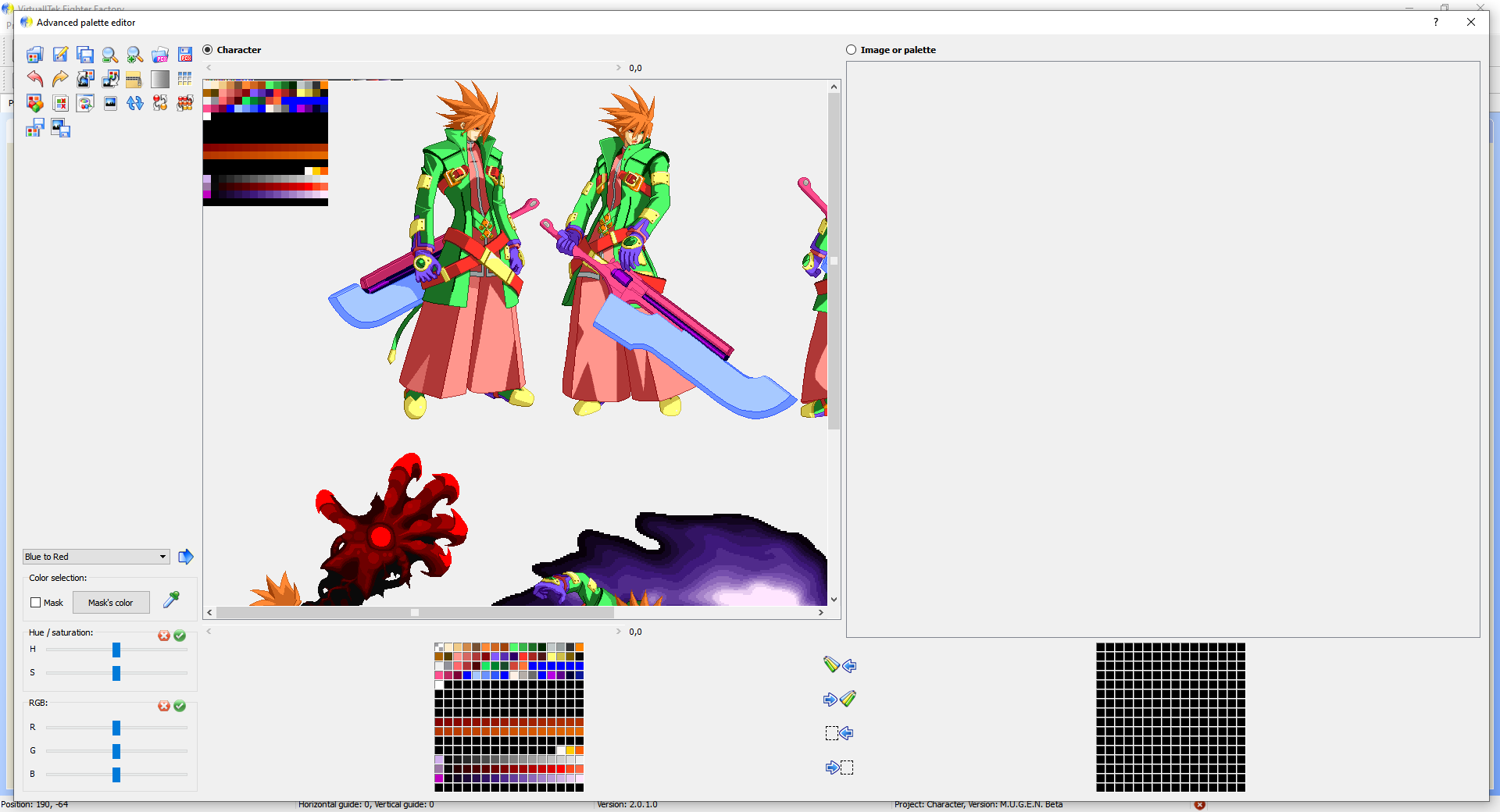
Task: Open the Blue to Red preset dropdown
Action: click(96, 557)
